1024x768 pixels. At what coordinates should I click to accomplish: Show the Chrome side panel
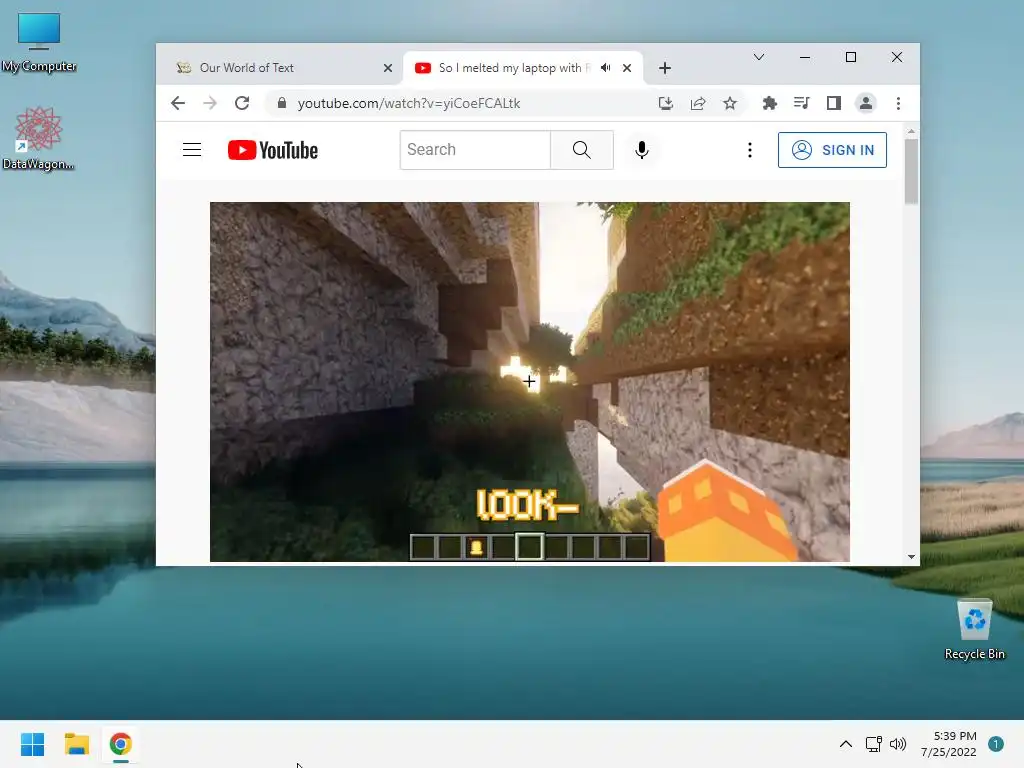pos(833,103)
